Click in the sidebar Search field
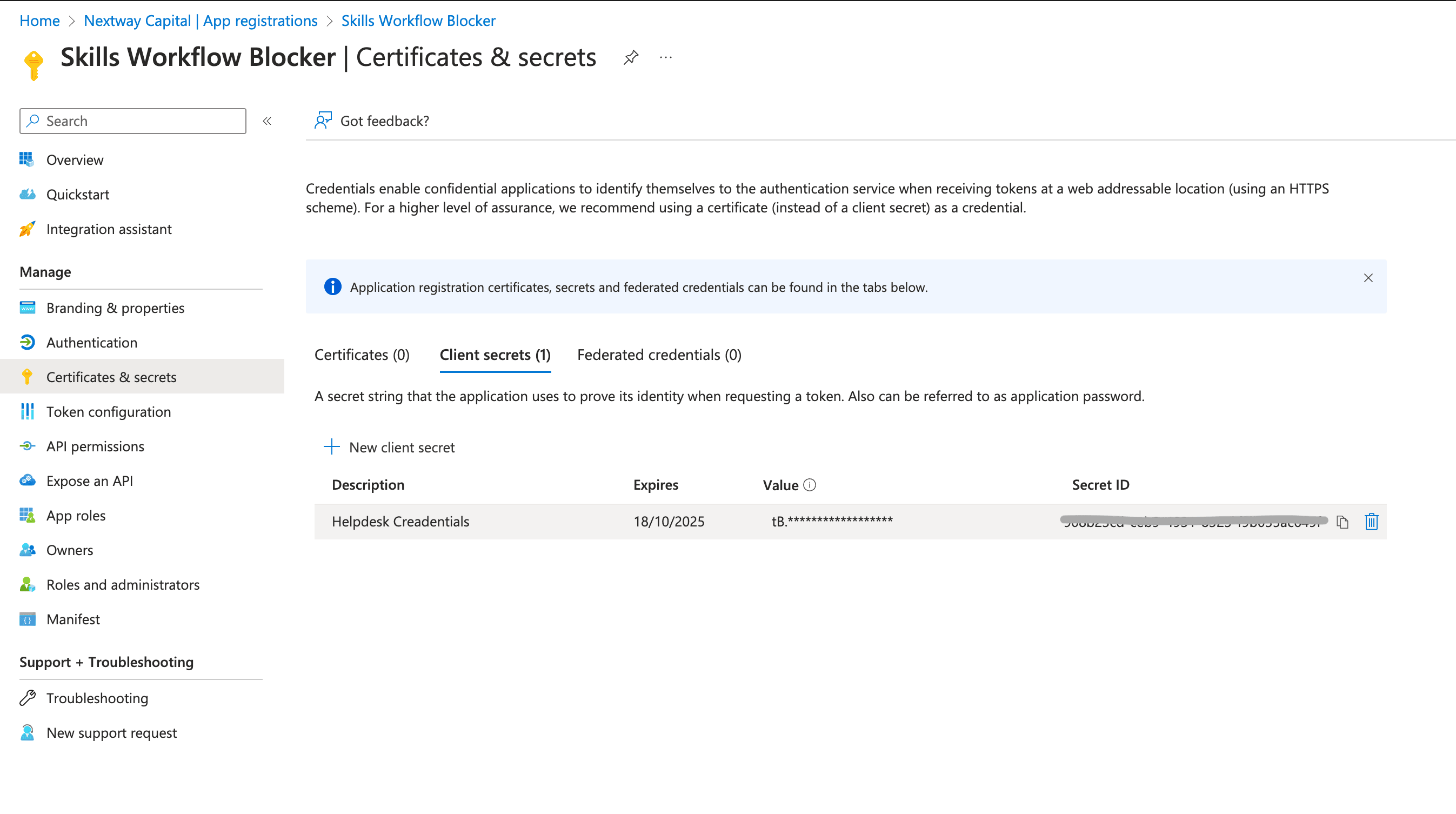The width and height of the screenshot is (1456, 814). click(x=141, y=121)
